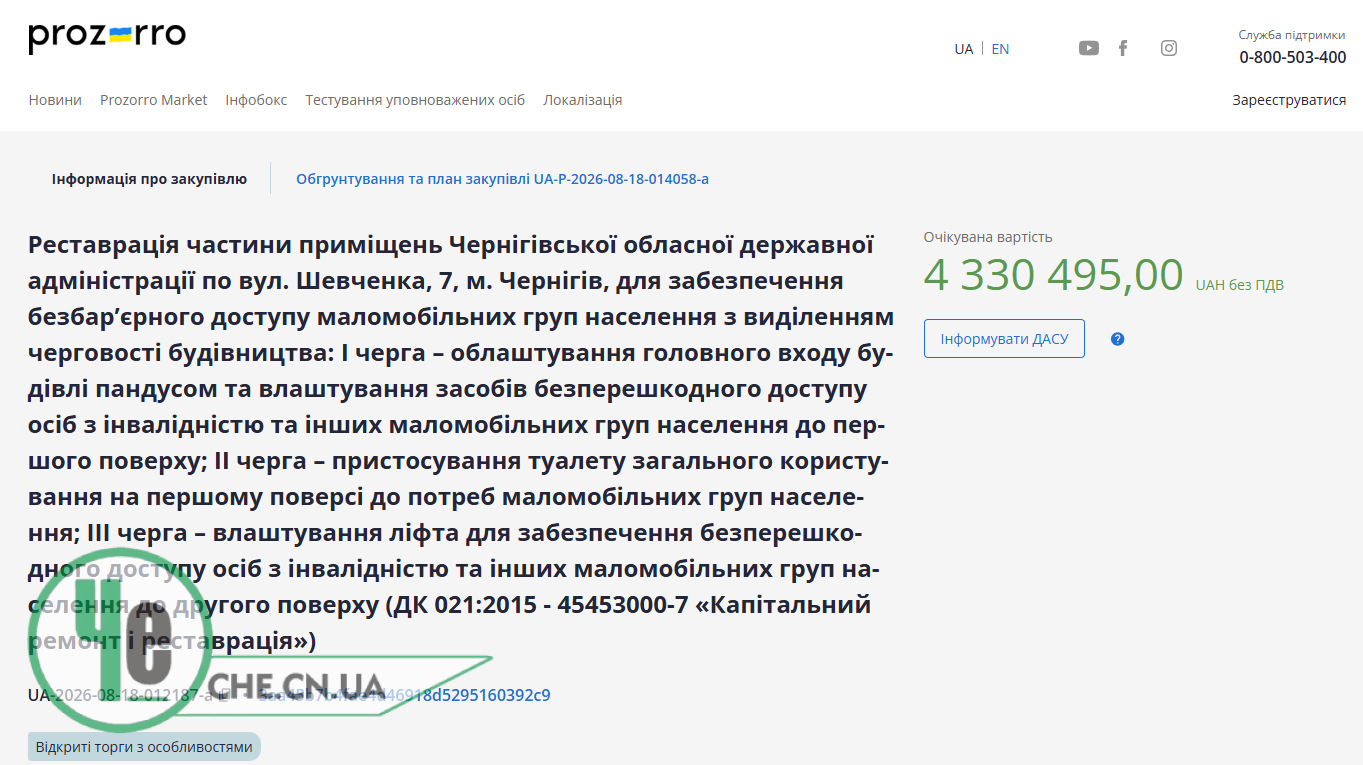Open Тестування уповноважених осіб menu item
The height and width of the screenshot is (765, 1363).
point(415,100)
